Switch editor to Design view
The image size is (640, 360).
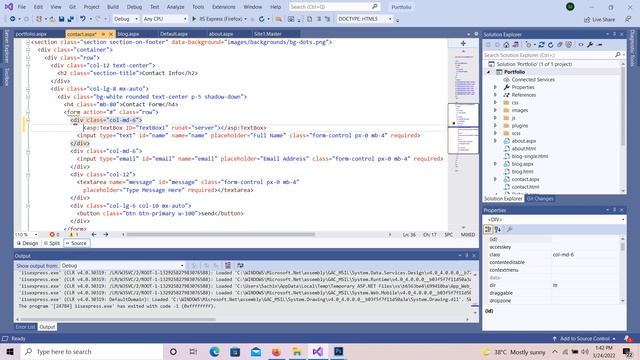[x=27, y=243]
